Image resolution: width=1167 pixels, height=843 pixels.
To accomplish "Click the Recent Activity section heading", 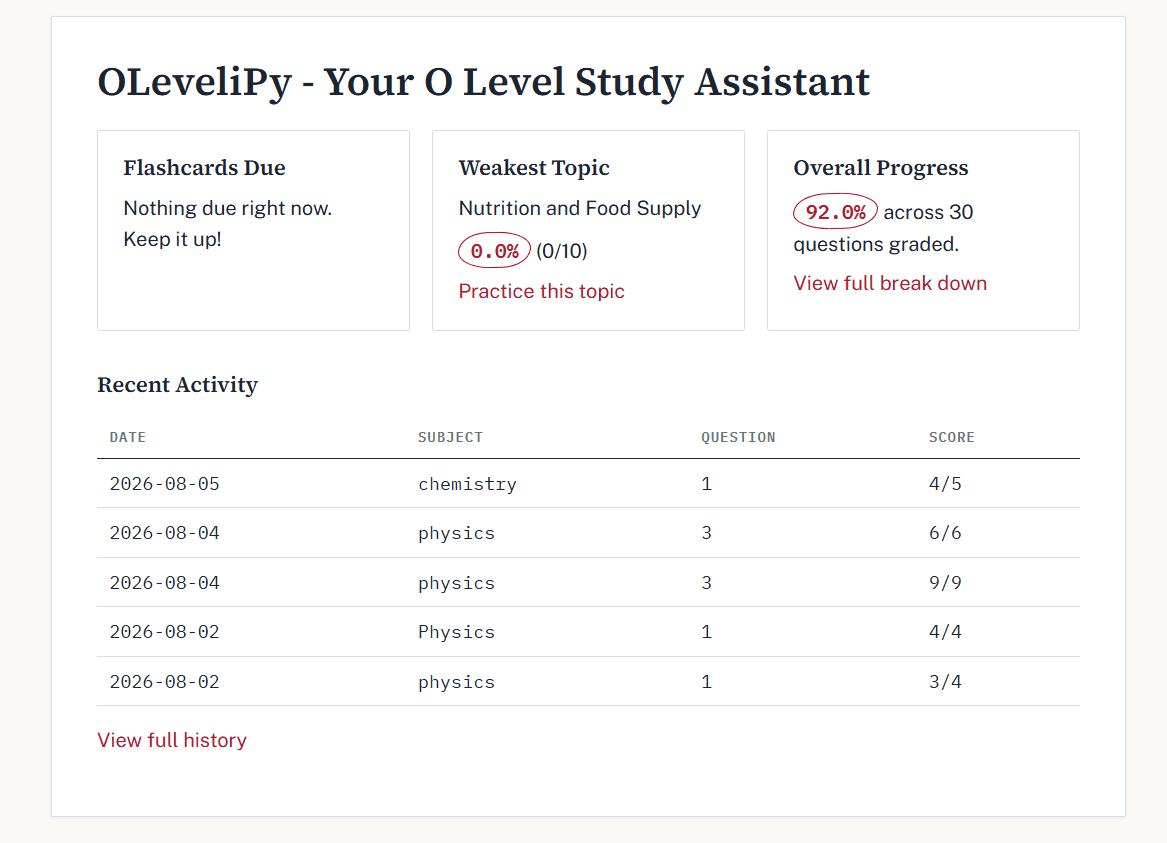I will pyautogui.click(x=178, y=385).
